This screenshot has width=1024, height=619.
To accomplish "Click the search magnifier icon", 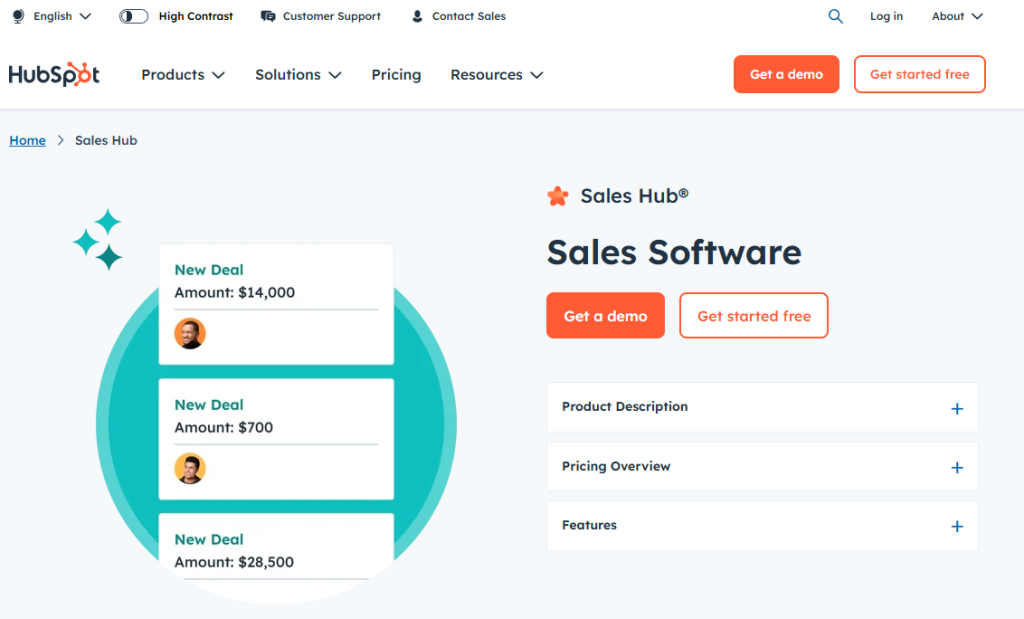I will pyautogui.click(x=835, y=16).
